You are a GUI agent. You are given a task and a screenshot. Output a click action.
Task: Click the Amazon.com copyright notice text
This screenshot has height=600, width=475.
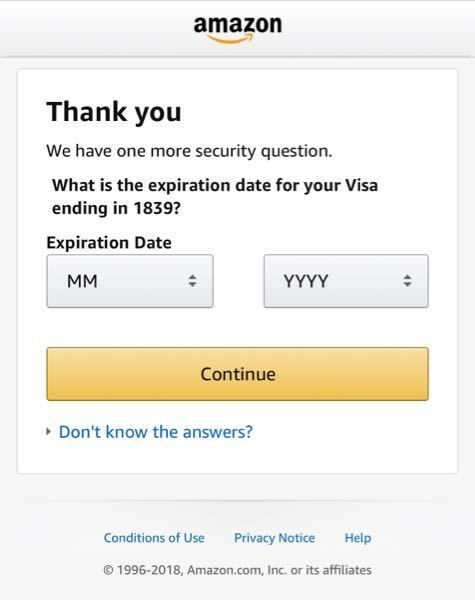tap(237, 570)
